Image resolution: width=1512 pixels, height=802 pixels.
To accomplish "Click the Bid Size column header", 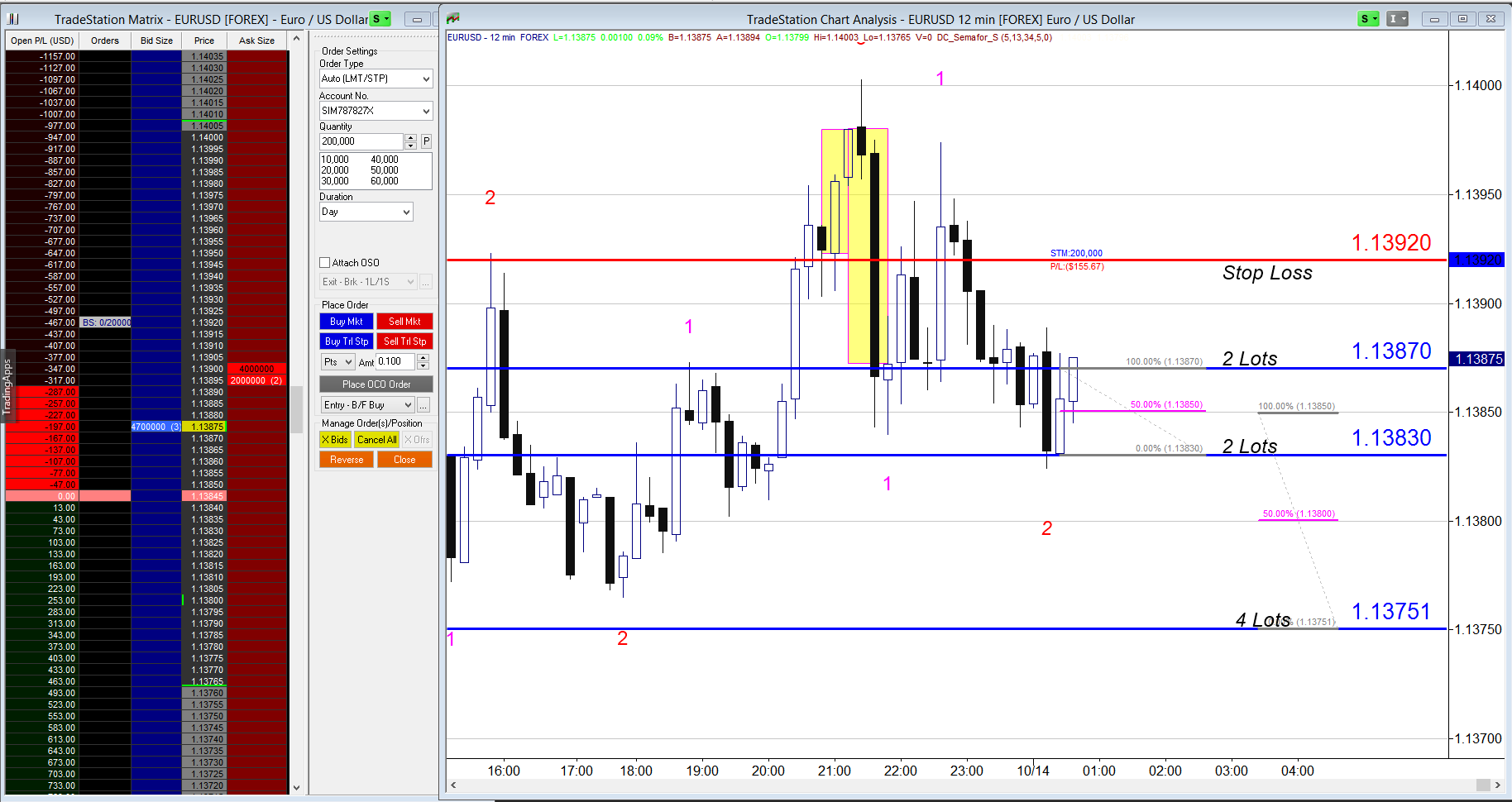I will coord(156,41).
